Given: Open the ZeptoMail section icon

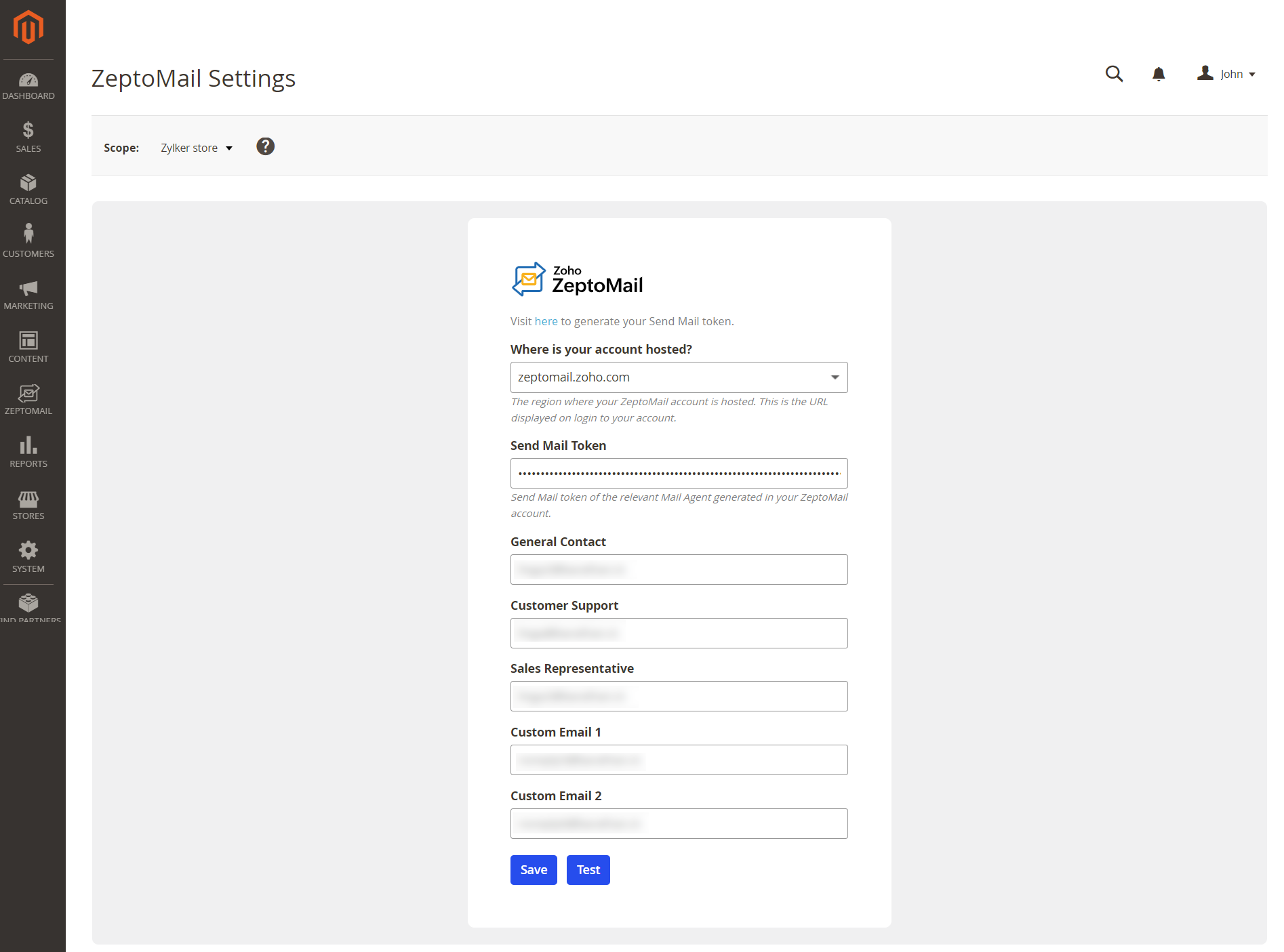Looking at the screenshot, I should [x=28, y=394].
